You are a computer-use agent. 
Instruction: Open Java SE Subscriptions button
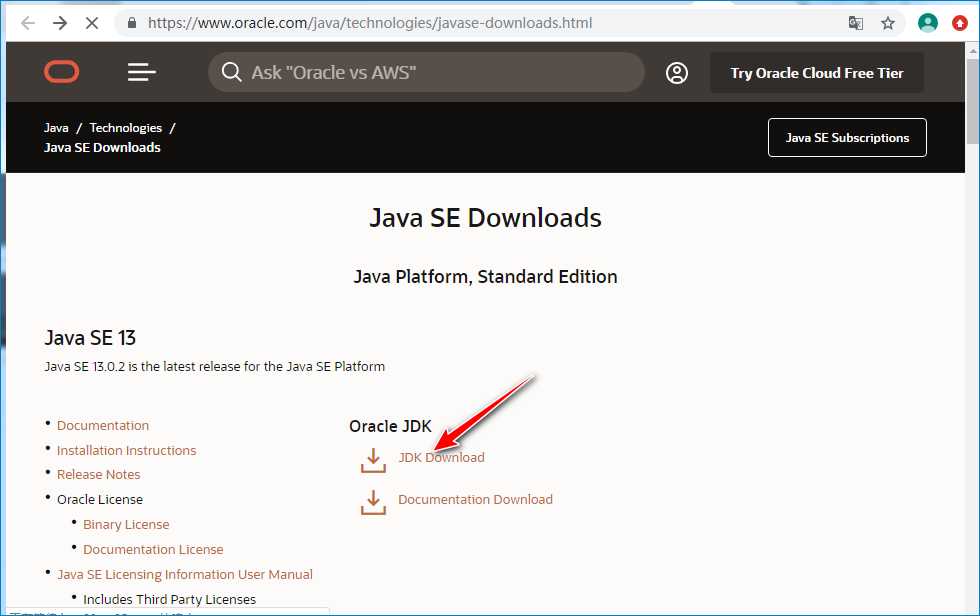pos(847,137)
